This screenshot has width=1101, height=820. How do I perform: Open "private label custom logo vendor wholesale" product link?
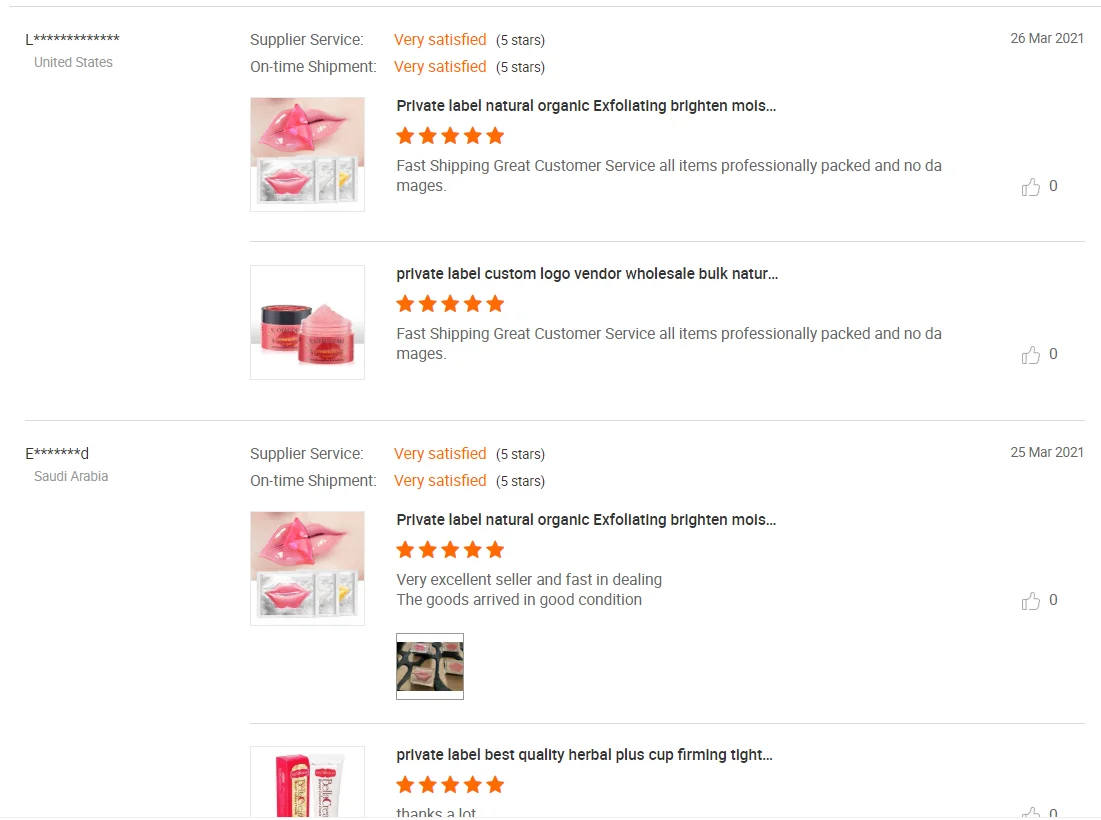586,274
